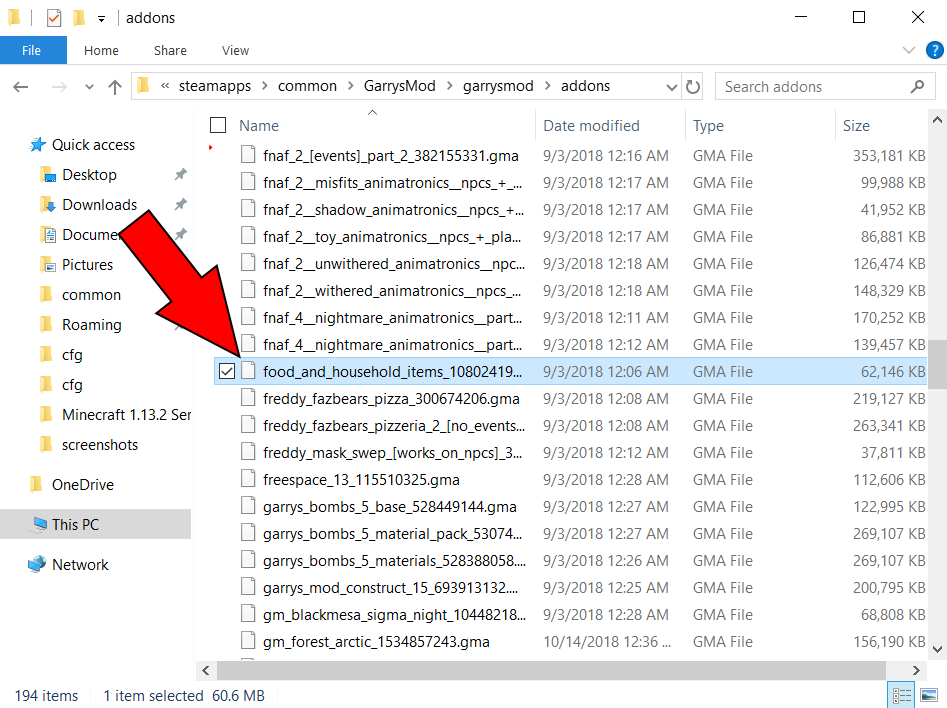Click garrys_bombs_5_base file icon
The height and width of the screenshot is (708, 947).
[x=248, y=506]
